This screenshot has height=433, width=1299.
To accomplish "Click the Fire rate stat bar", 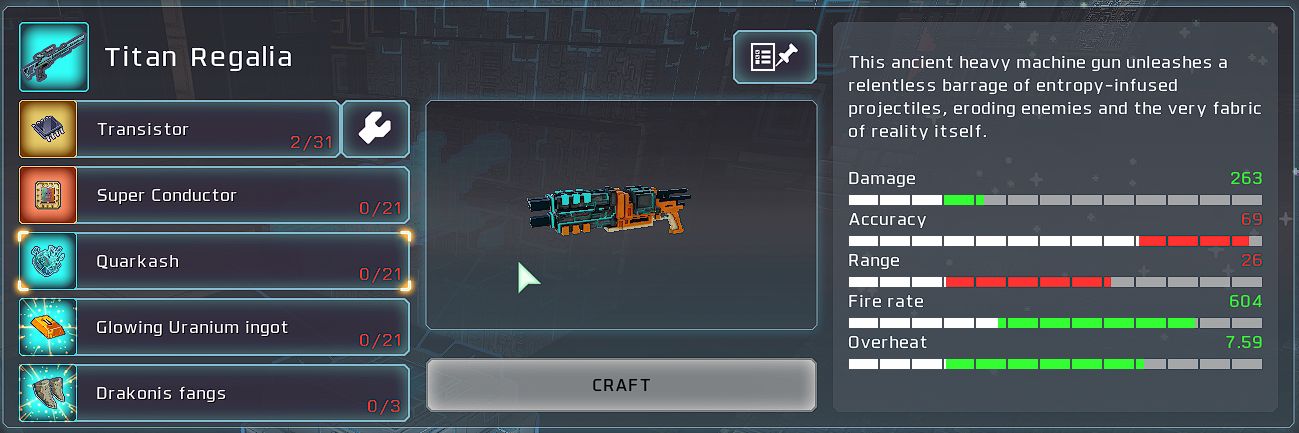I will point(1055,323).
